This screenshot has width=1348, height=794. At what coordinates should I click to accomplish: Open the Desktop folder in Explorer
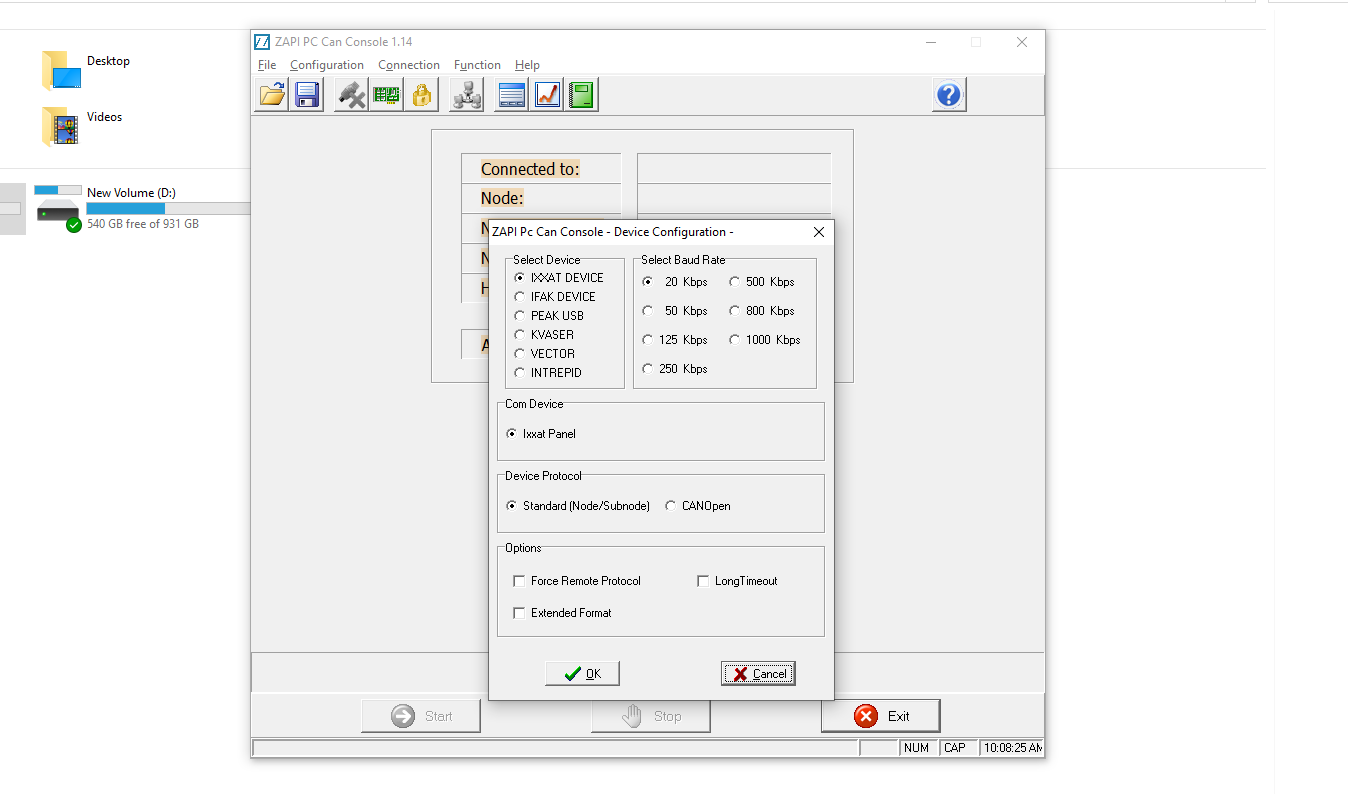(86, 70)
